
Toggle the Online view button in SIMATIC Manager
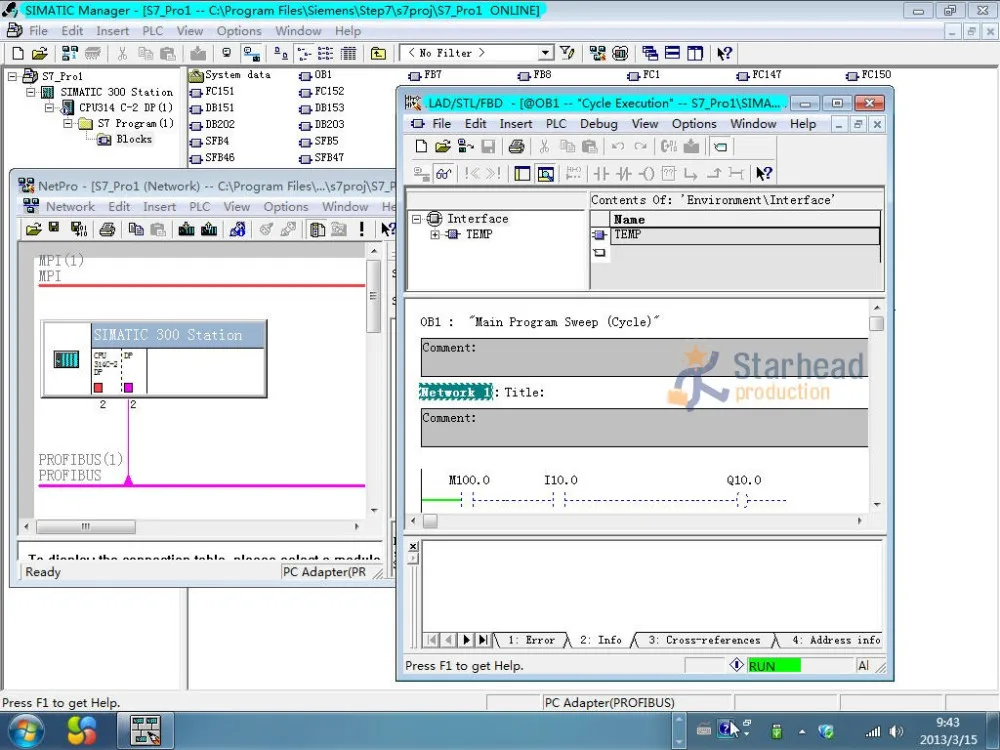(252, 54)
